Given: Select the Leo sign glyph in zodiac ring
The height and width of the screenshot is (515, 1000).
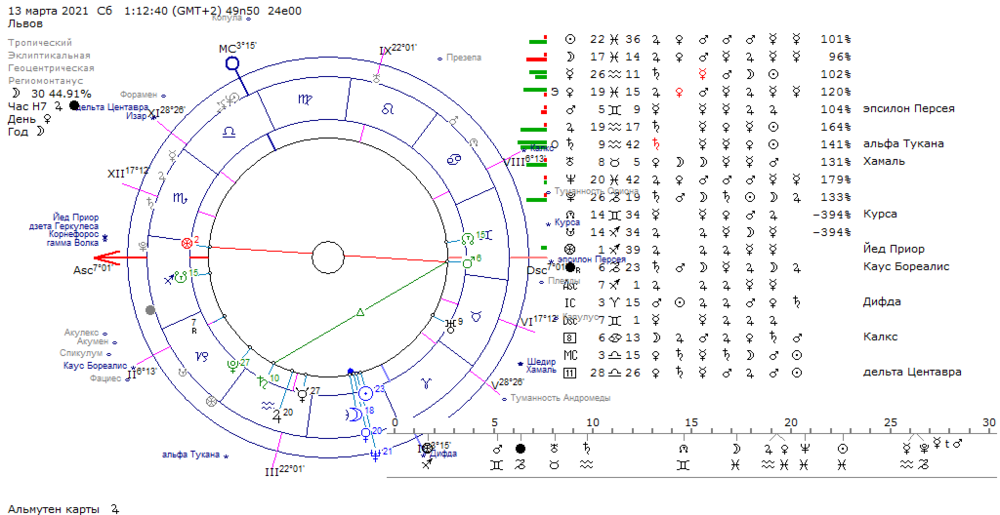Looking at the screenshot, I should click(387, 109).
